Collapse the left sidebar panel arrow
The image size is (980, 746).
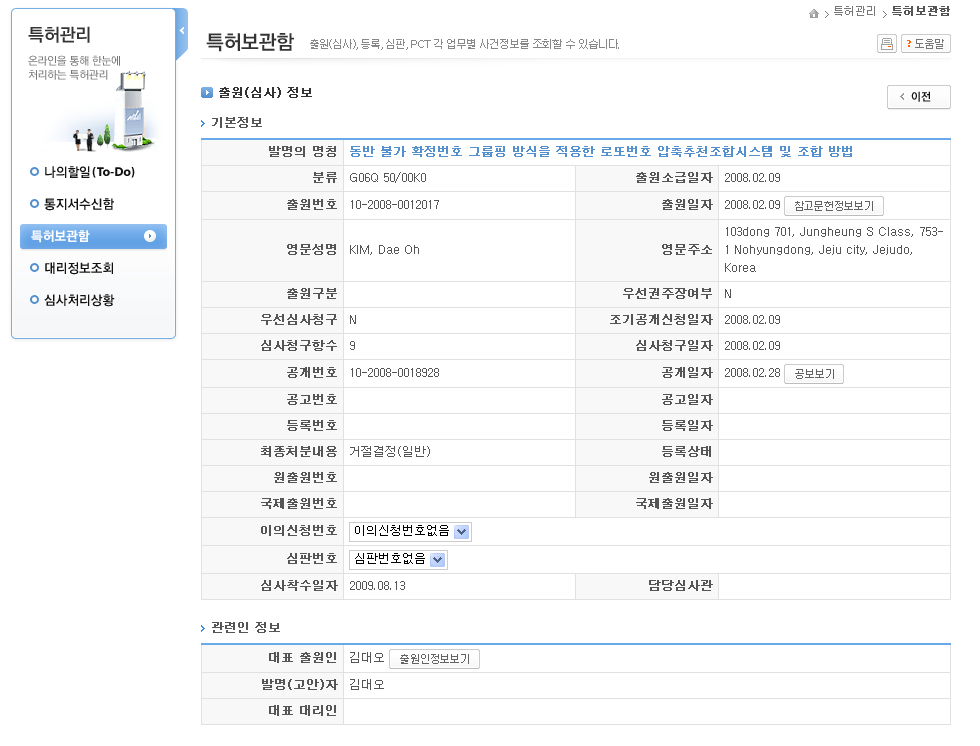[181, 31]
